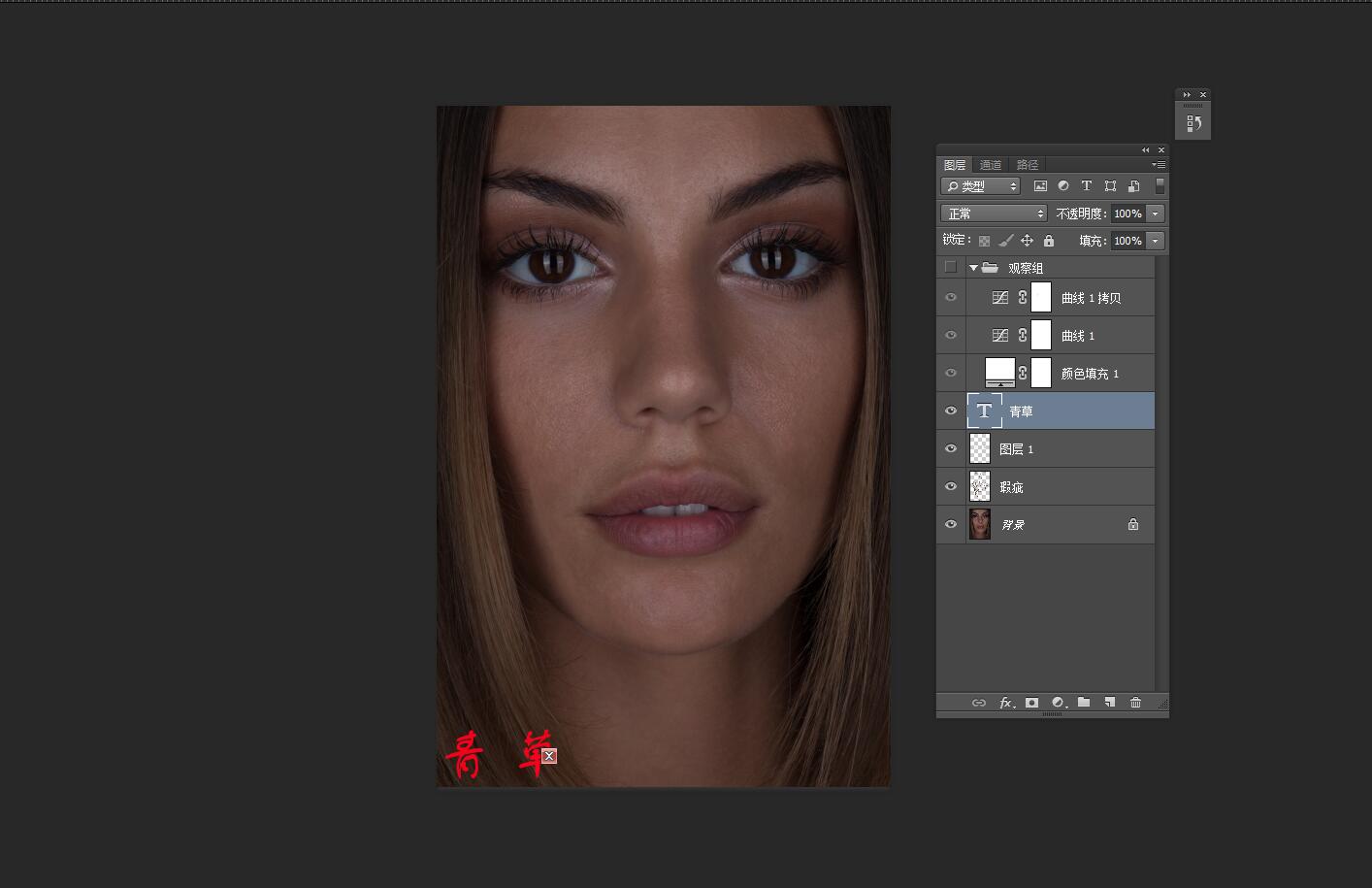Image resolution: width=1372 pixels, height=888 pixels.
Task: Switch to the 路径 tab
Action: click(1028, 165)
